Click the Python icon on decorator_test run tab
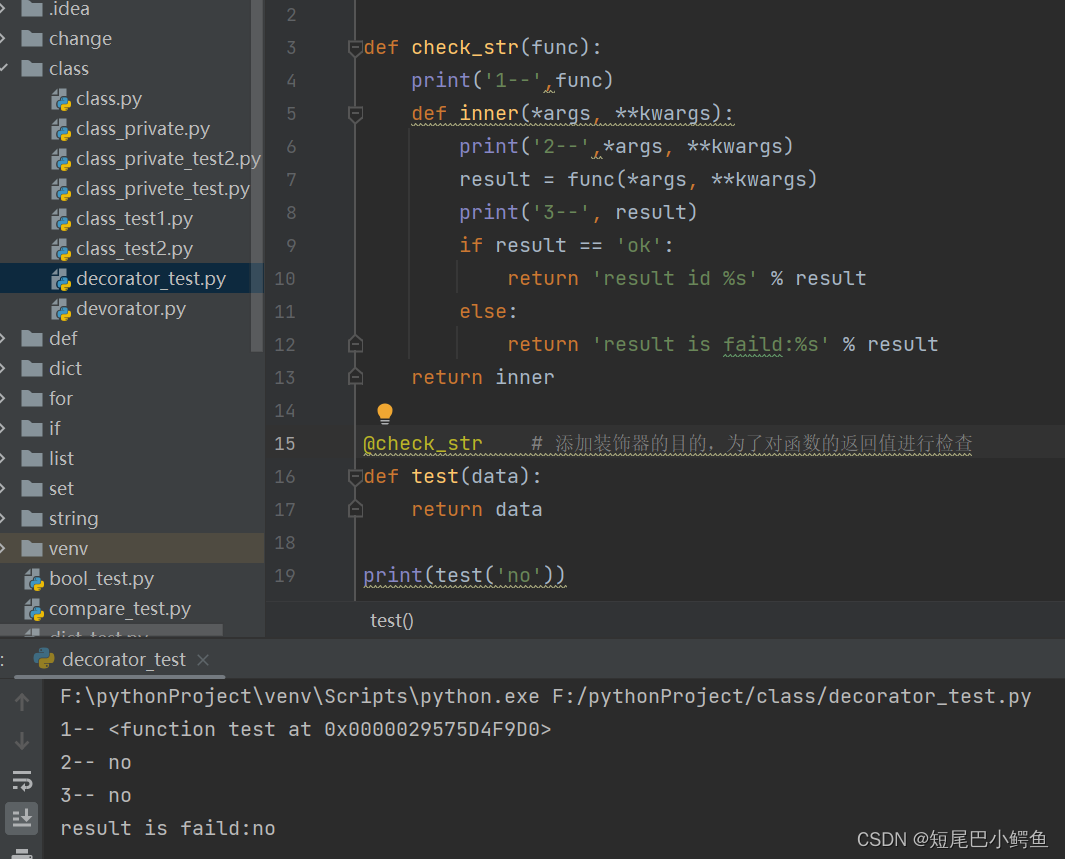This screenshot has height=859, width=1065. click(x=44, y=659)
